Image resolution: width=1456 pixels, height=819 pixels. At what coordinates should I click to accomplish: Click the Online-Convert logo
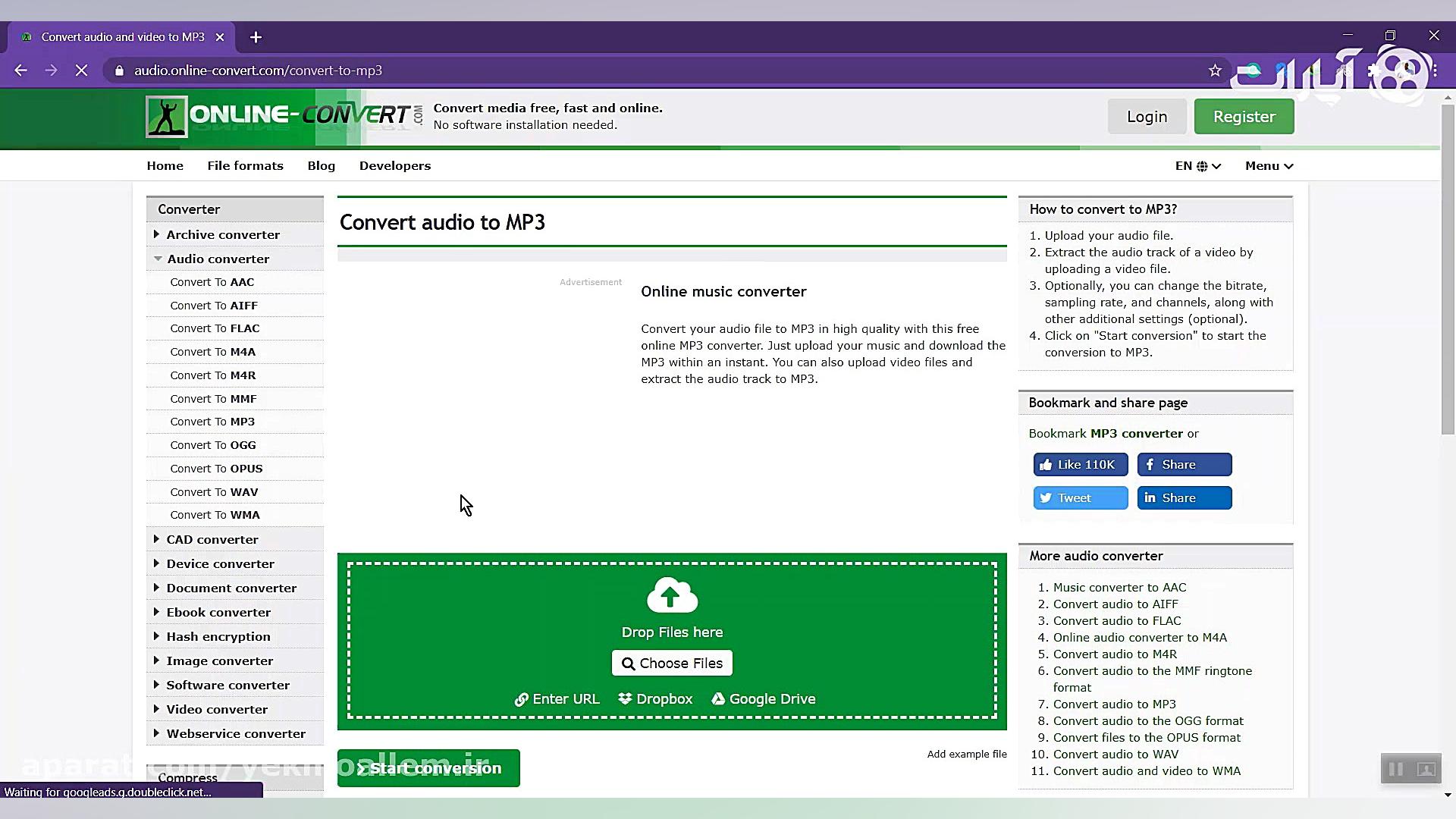coord(284,116)
